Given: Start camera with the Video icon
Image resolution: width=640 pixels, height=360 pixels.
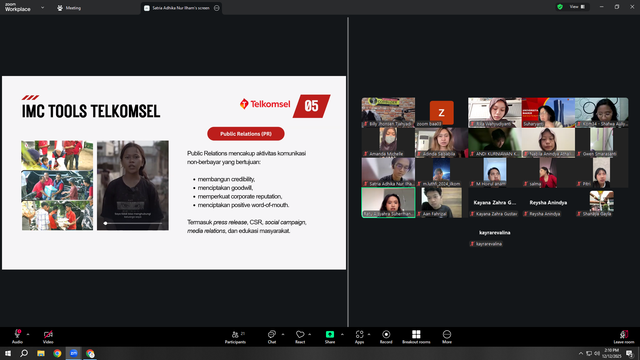Looking at the screenshot, I should (48, 337).
